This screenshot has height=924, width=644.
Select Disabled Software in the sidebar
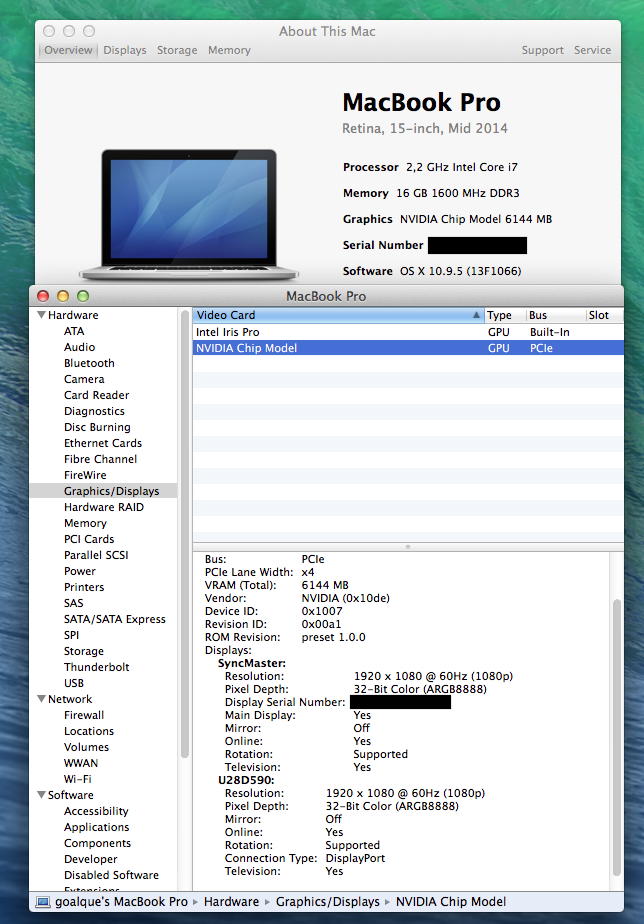pyautogui.click(x=111, y=875)
